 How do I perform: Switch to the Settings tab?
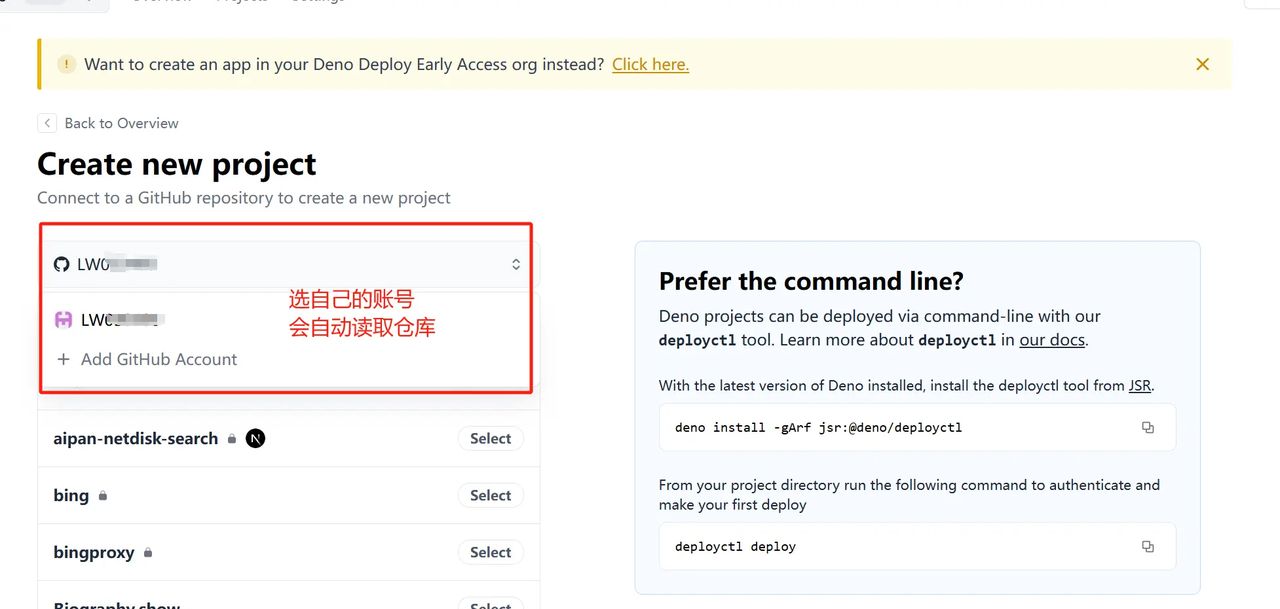pos(316,3)
